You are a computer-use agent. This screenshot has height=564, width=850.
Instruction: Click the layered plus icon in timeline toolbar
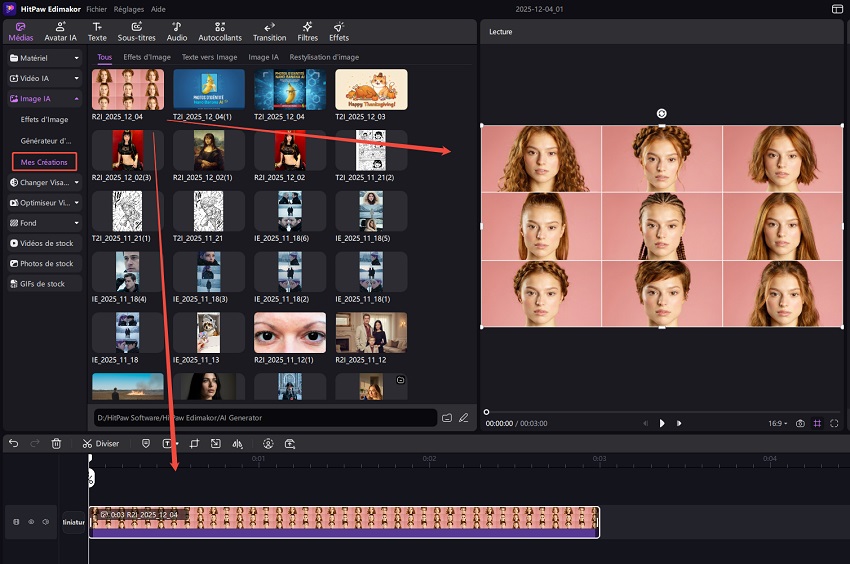coord(290,444)
